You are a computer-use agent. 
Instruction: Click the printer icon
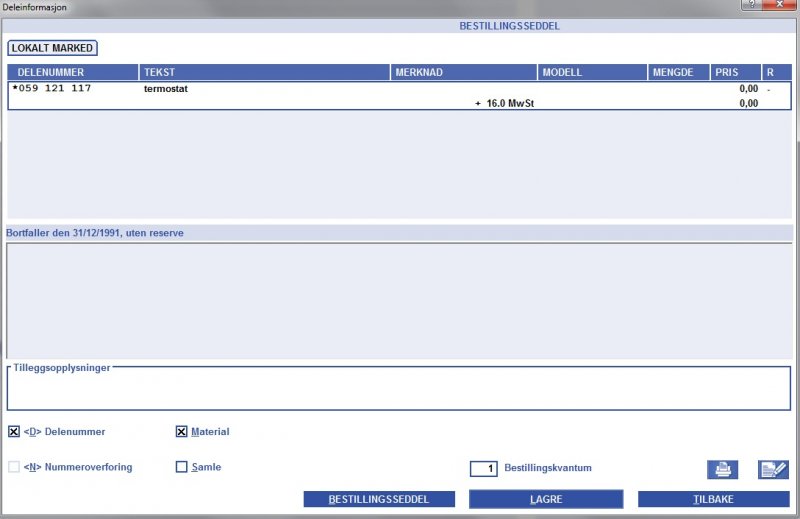pyautogui.click(x=723, y=469)
